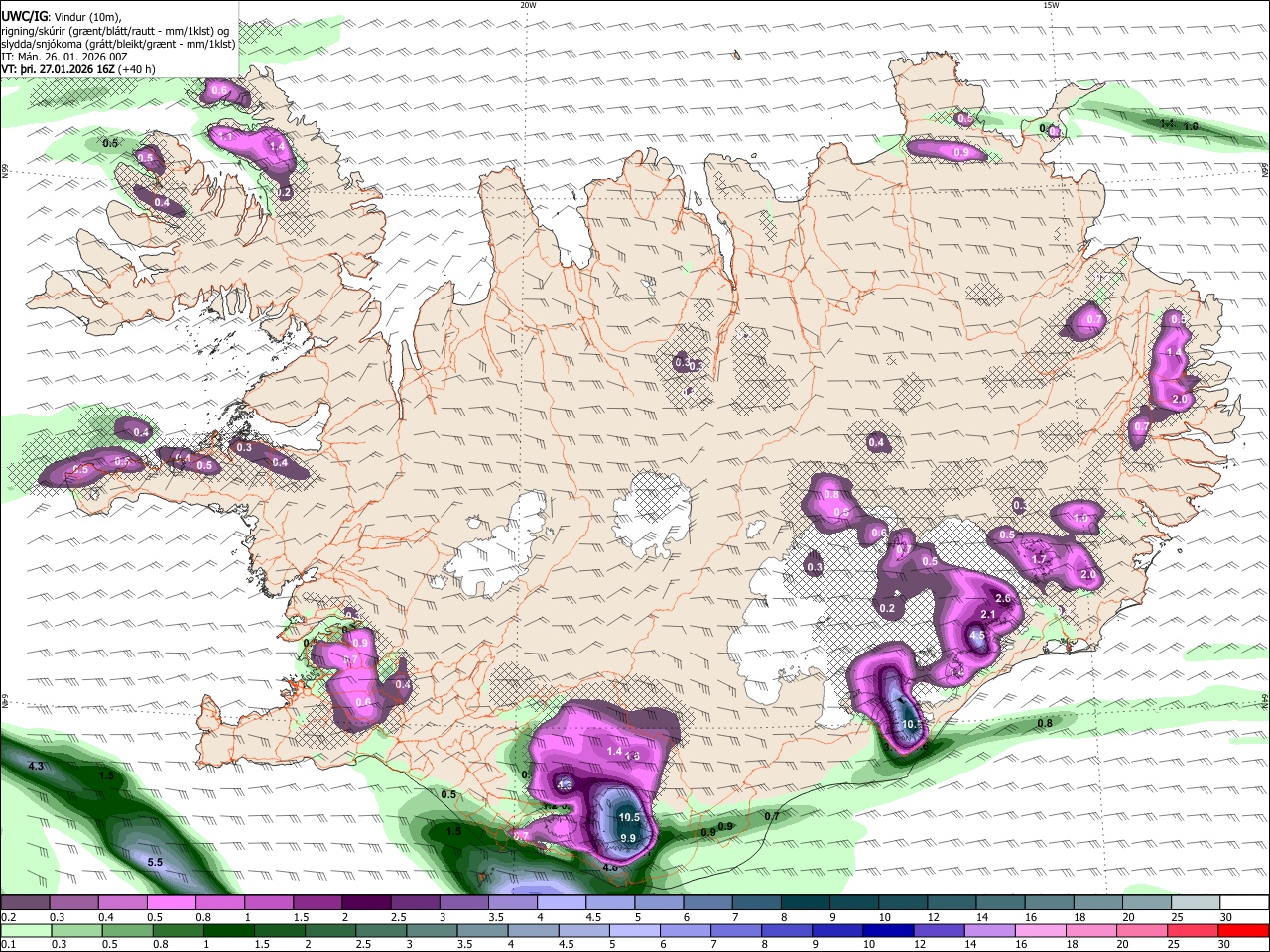
Task: Select the lavender swatch starting at 12 in rain legend
Action: click(939, 930)
